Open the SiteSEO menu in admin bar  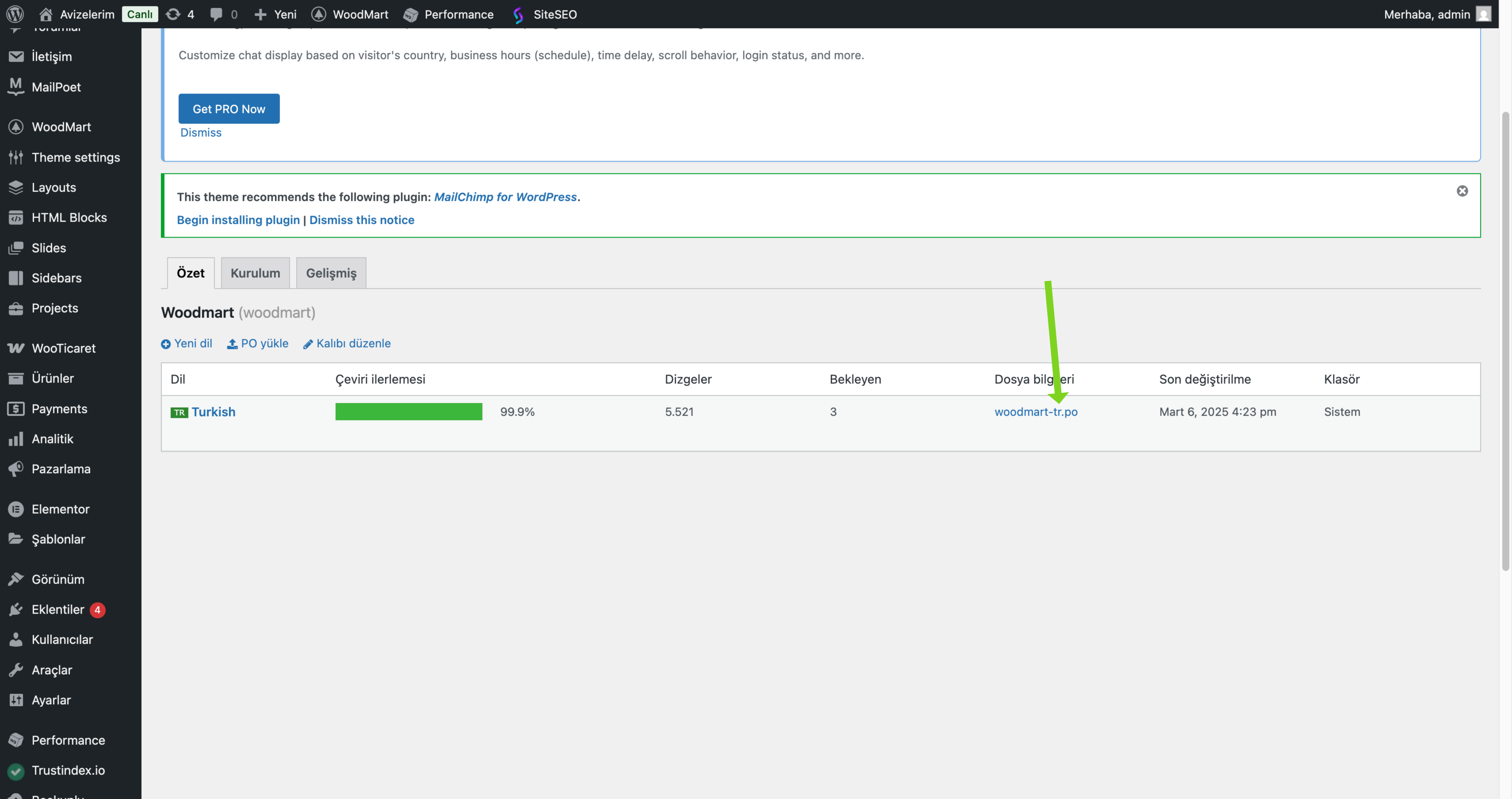tap(545, 14)
